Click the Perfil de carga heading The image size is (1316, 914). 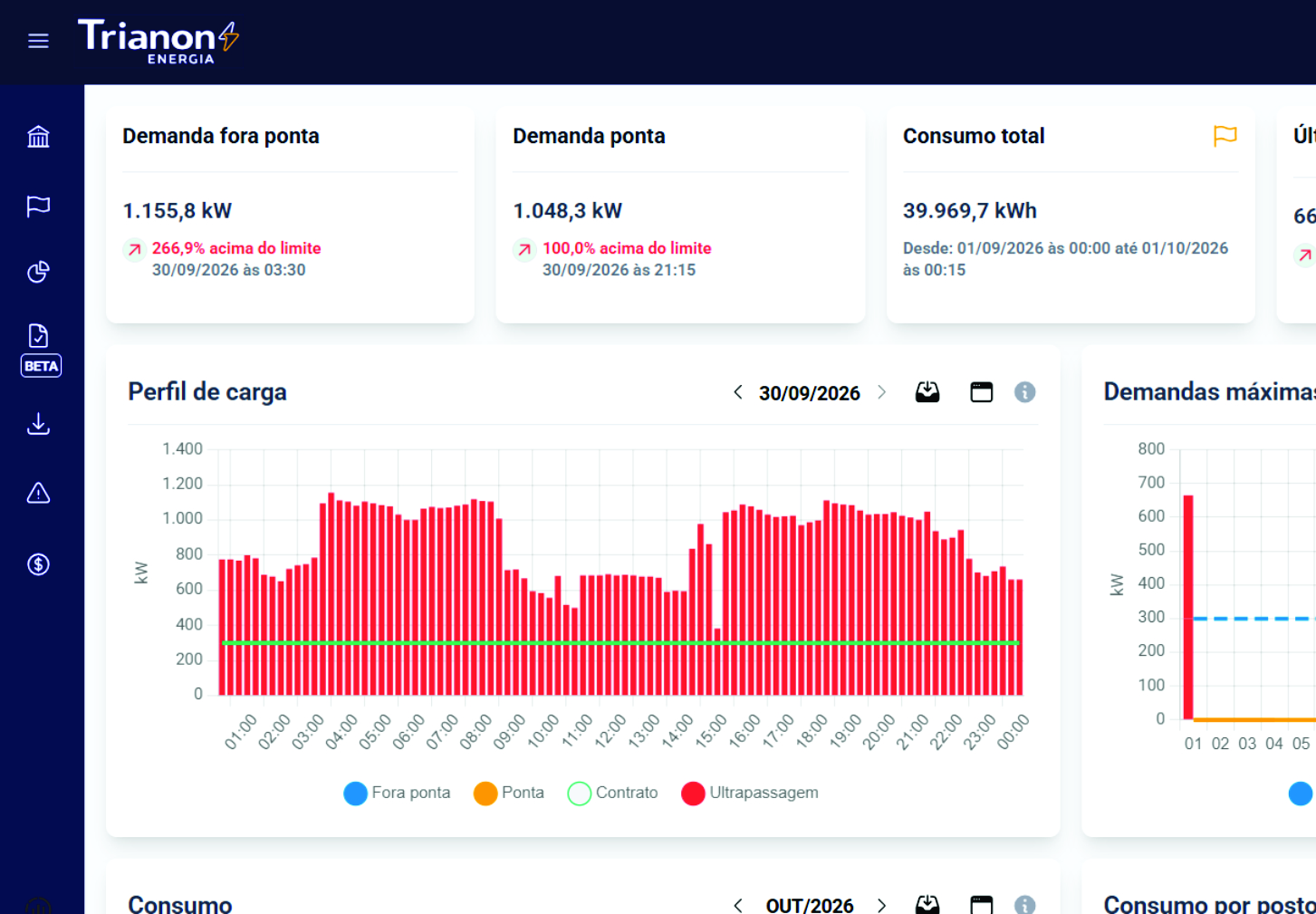click(207, 392)
